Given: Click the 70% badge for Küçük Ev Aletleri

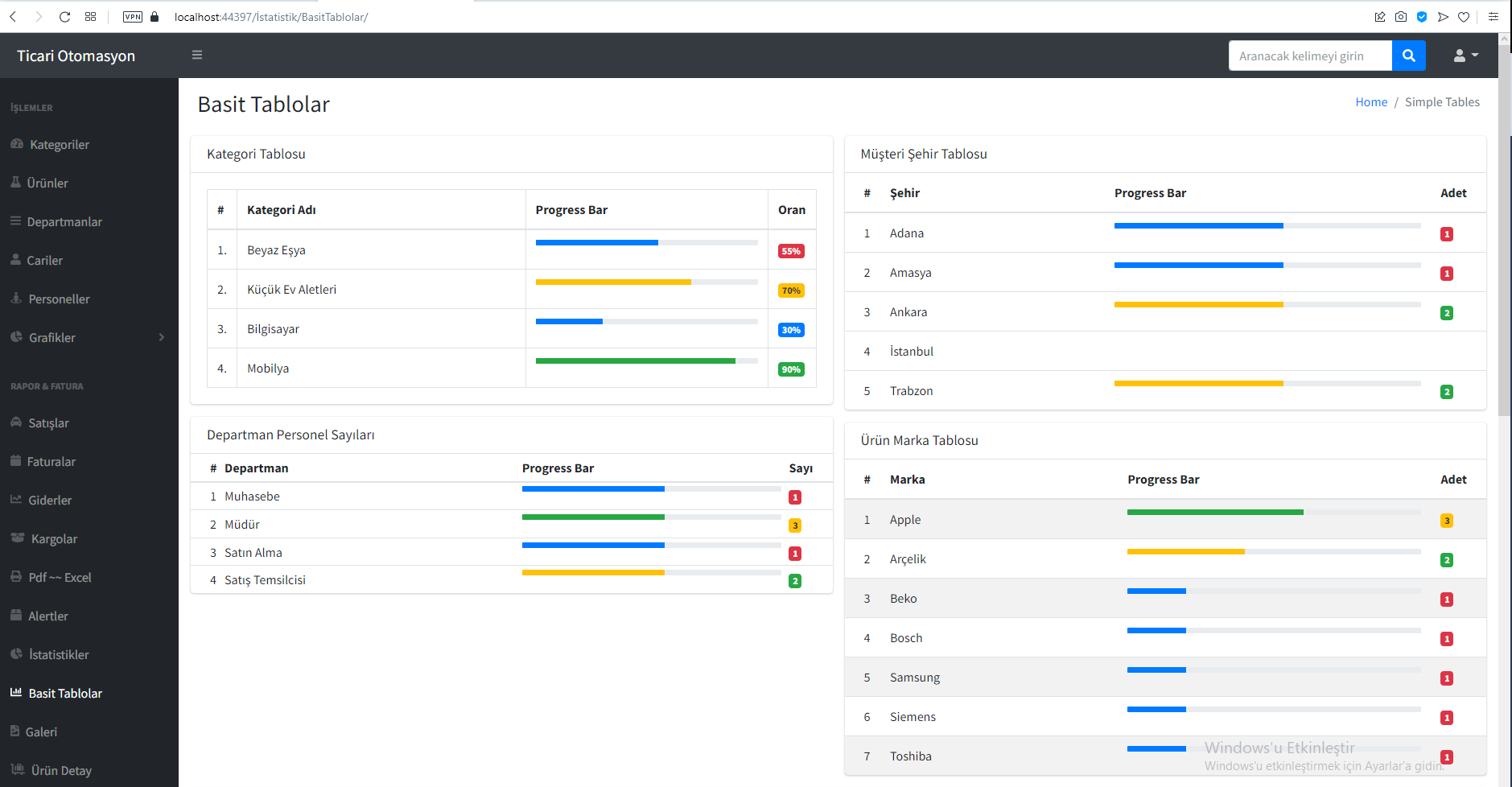Looking at the screenshot, I should point(791,290).
